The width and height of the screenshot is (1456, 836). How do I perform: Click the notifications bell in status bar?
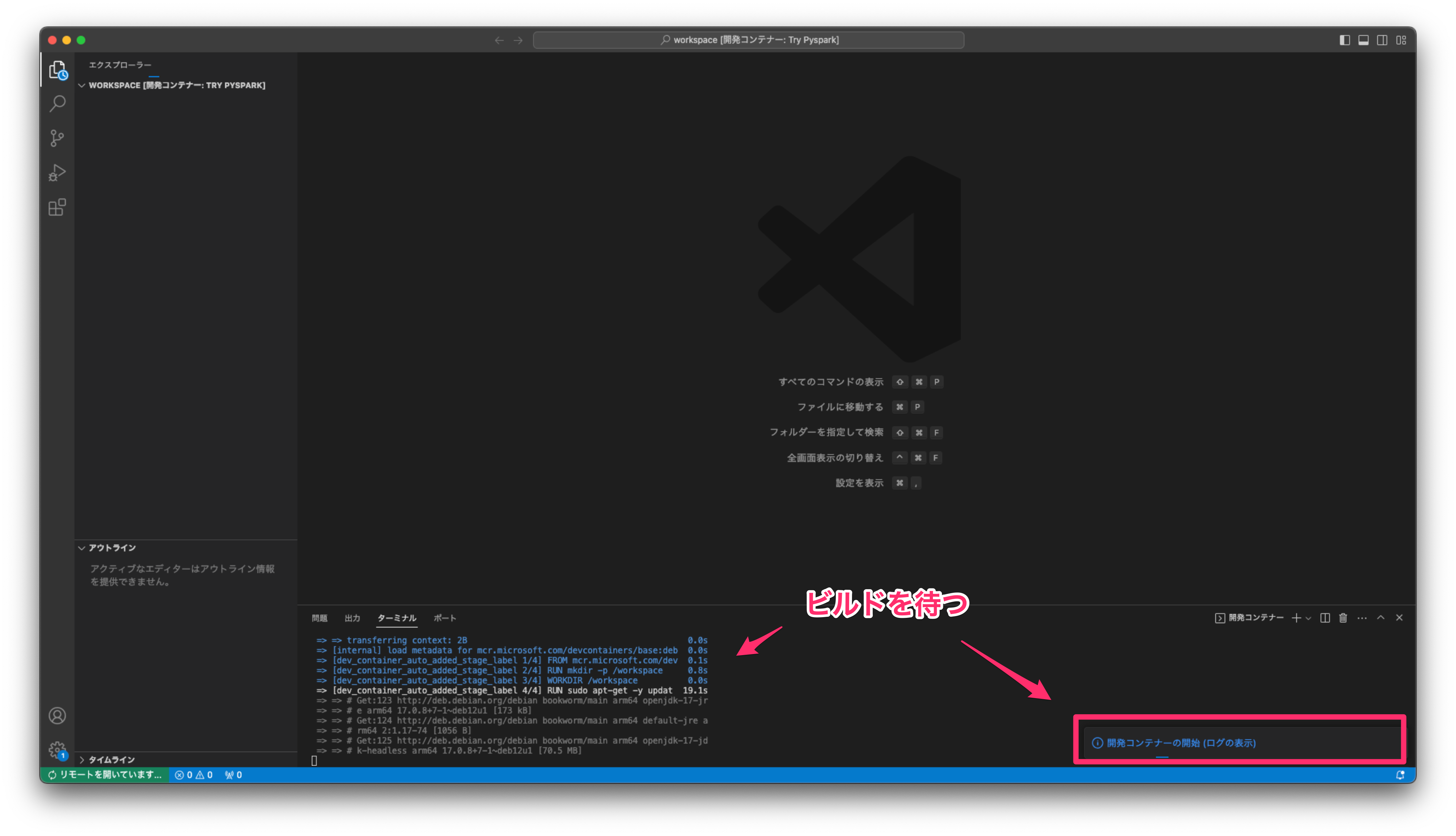[1400, 775]
